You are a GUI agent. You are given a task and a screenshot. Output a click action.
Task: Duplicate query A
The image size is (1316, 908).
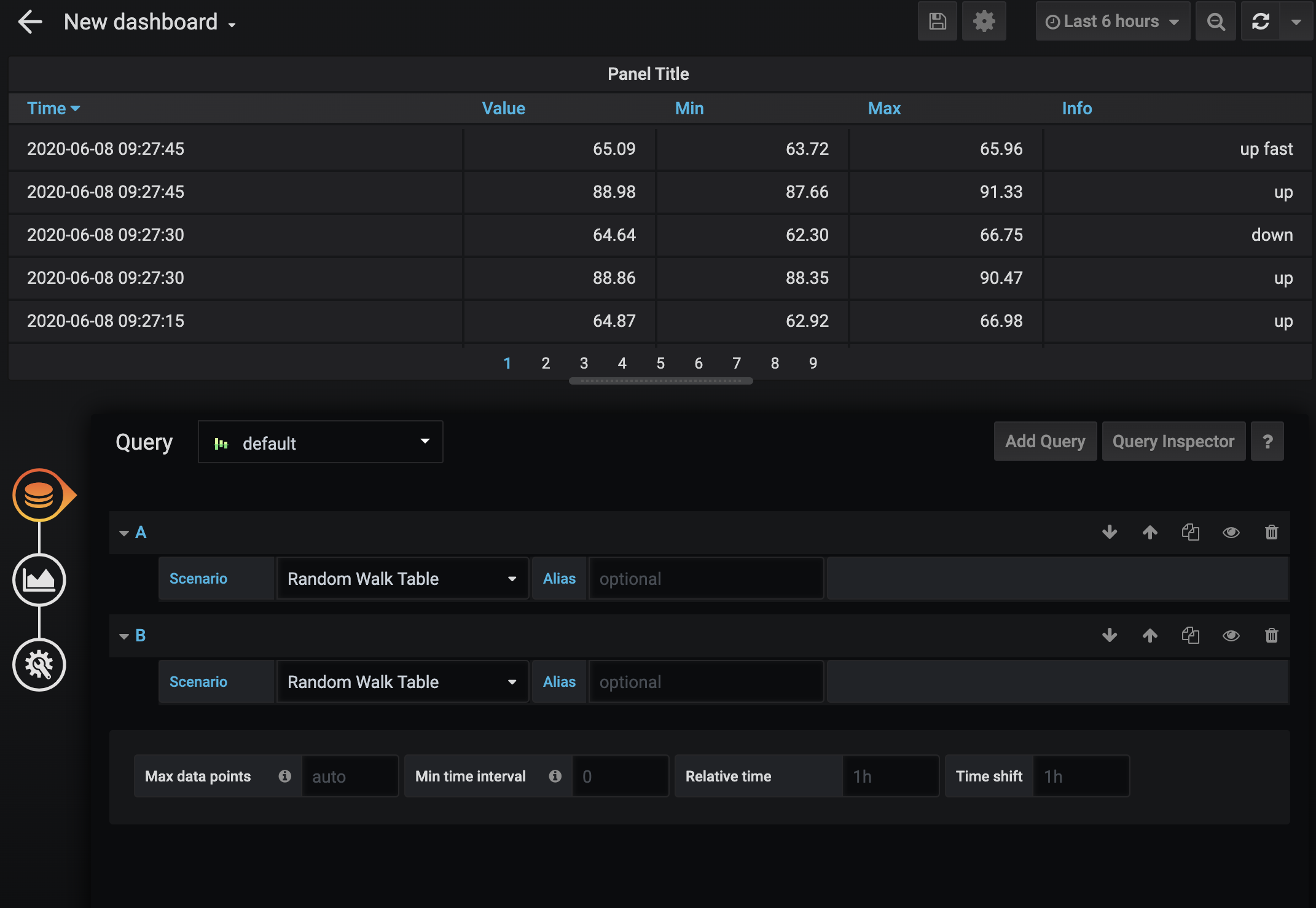click(1191, 532)
